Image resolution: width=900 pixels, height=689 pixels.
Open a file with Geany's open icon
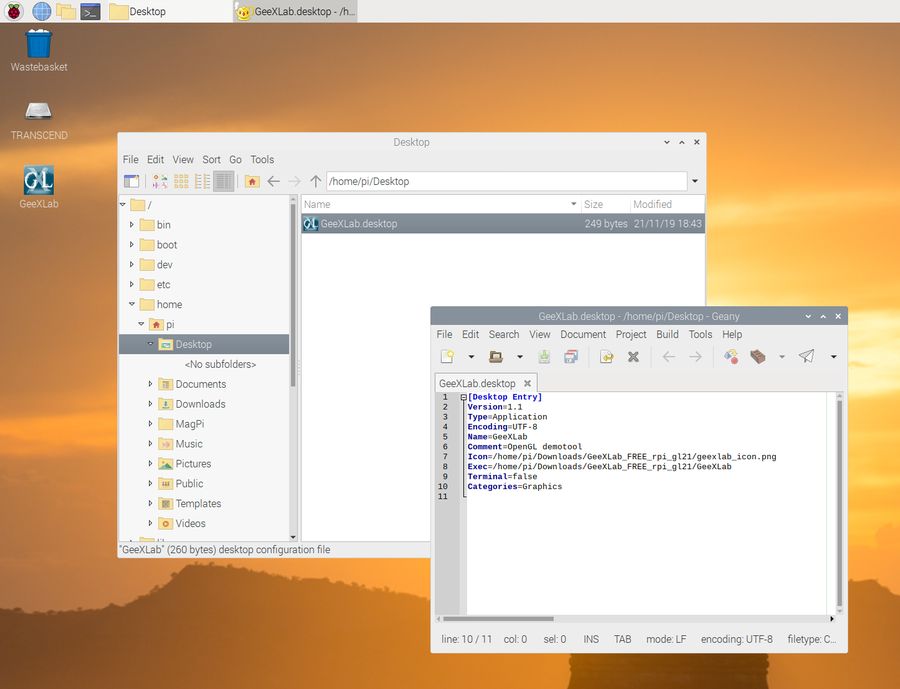(x=496, y=357)
